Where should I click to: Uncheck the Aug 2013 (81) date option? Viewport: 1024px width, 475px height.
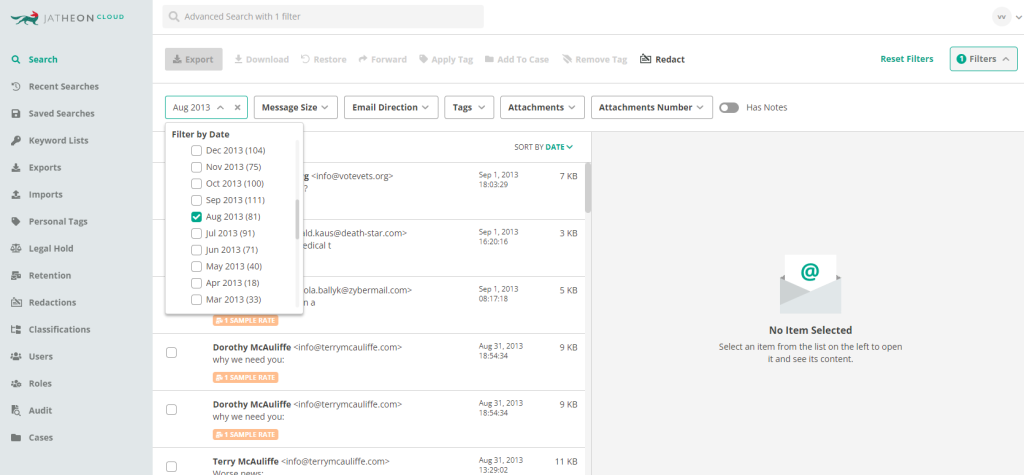point(196,216)
